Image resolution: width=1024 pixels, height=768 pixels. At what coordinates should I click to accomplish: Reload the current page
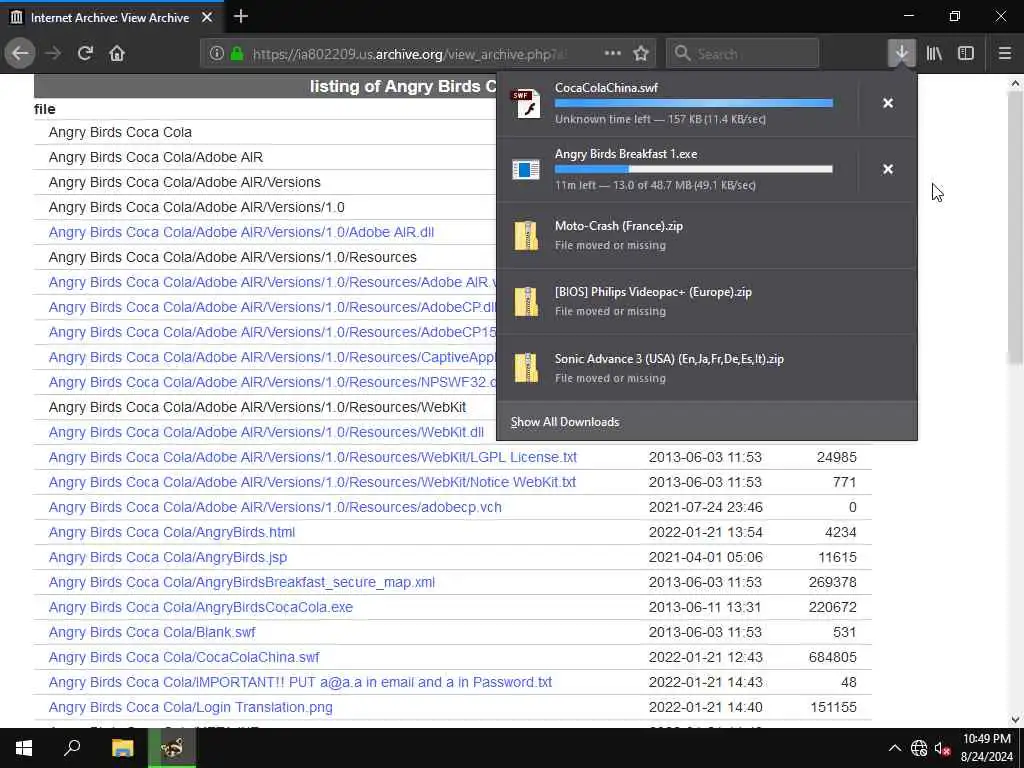[x=85, y=54]
